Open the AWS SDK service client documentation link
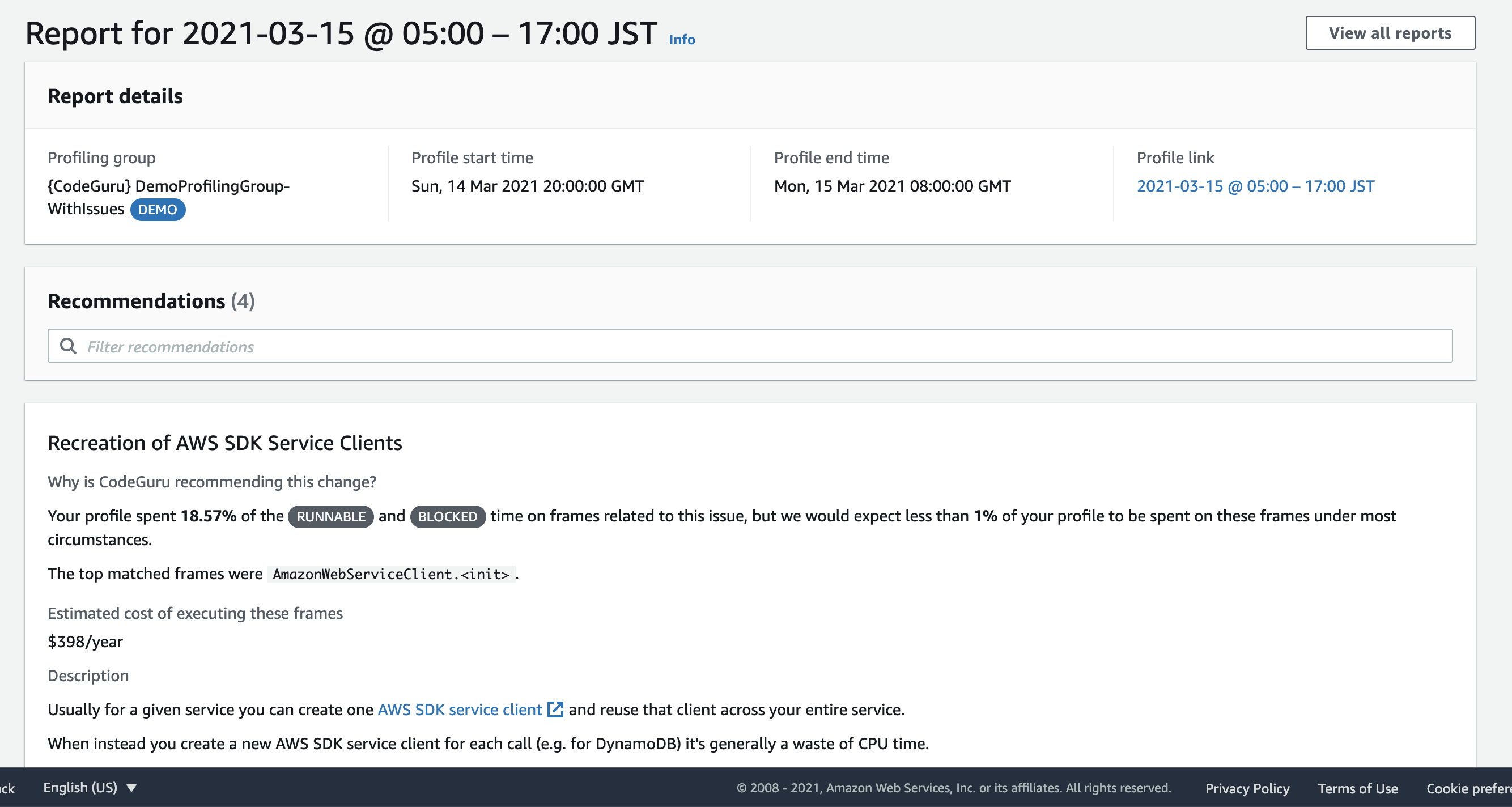The width and height of the screenshot is (1512, 807). [460, 710]
